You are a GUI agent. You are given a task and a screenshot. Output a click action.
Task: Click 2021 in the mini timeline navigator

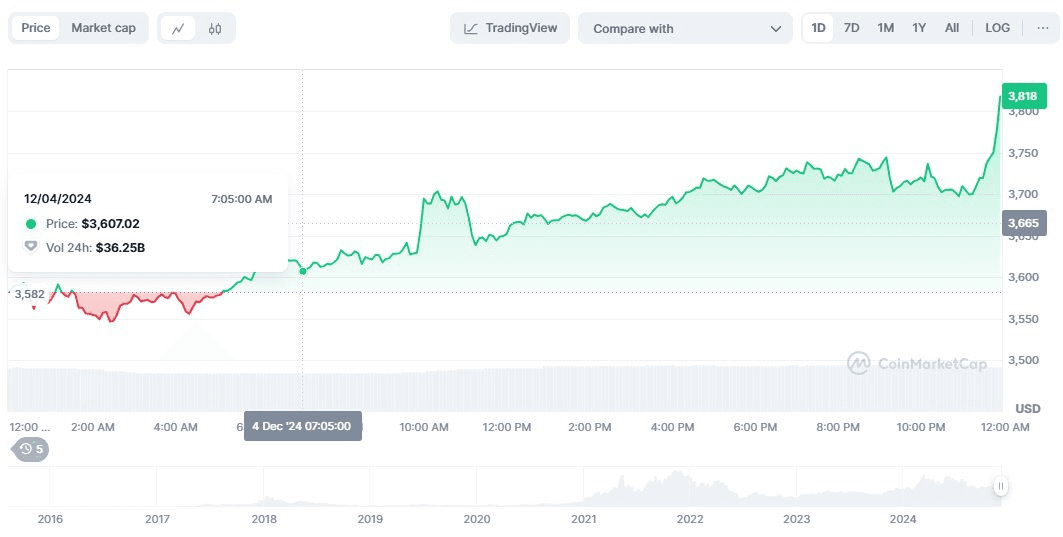tap(584, 518)
